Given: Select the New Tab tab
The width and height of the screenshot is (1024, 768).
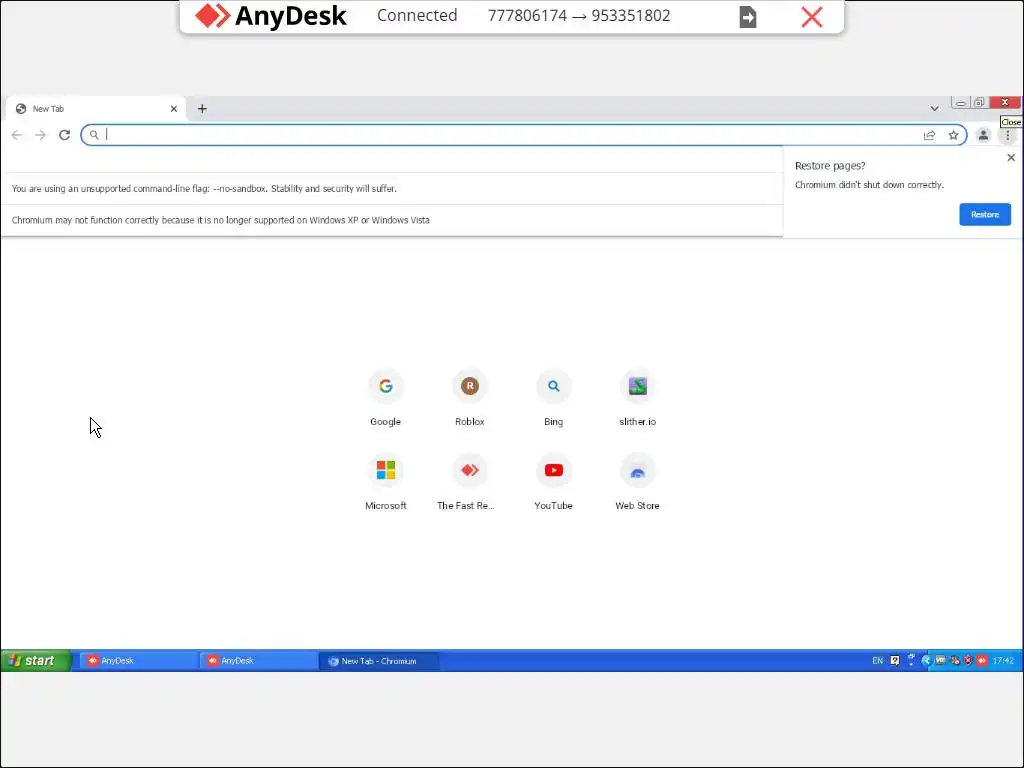Looking at the screenshot, I should [96, 109].
